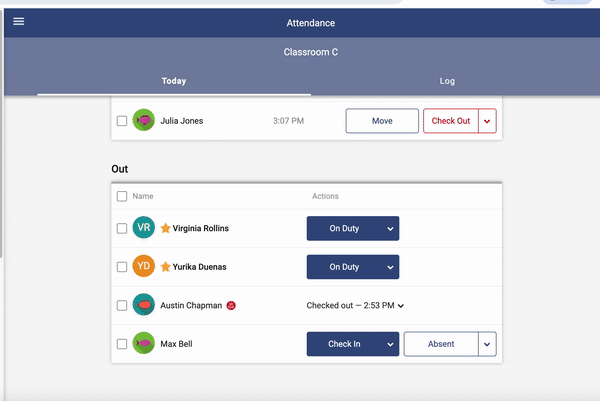
Task: Click Julia Jones's fish avatar
Action: coord(143,120)
